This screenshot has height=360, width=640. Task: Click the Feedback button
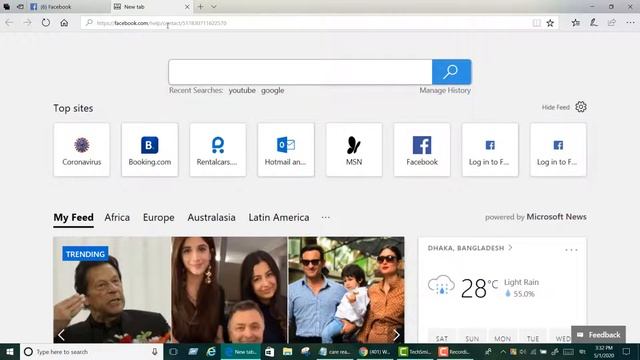(x=598, y=335)
